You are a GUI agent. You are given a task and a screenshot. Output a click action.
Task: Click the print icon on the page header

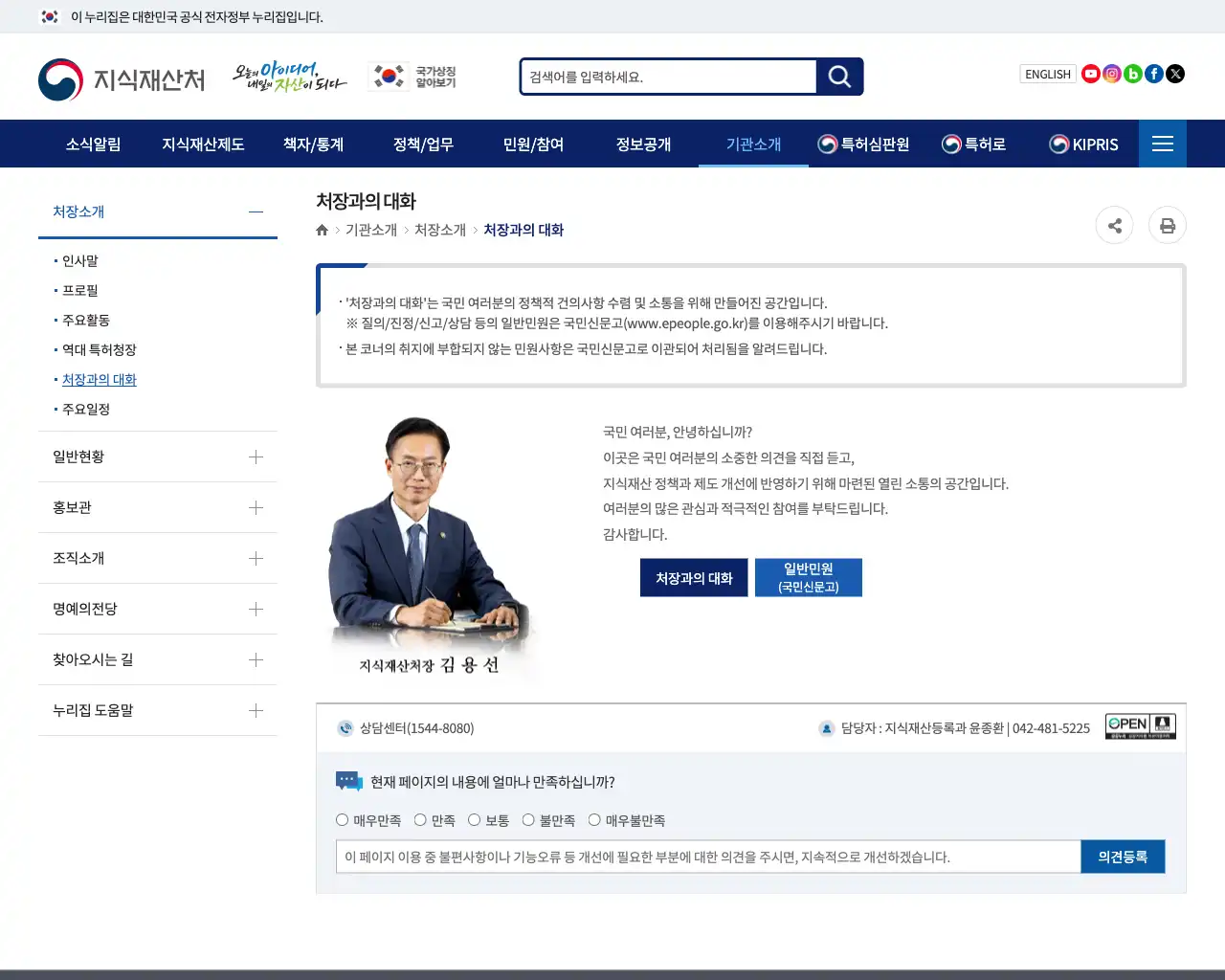1168,225
